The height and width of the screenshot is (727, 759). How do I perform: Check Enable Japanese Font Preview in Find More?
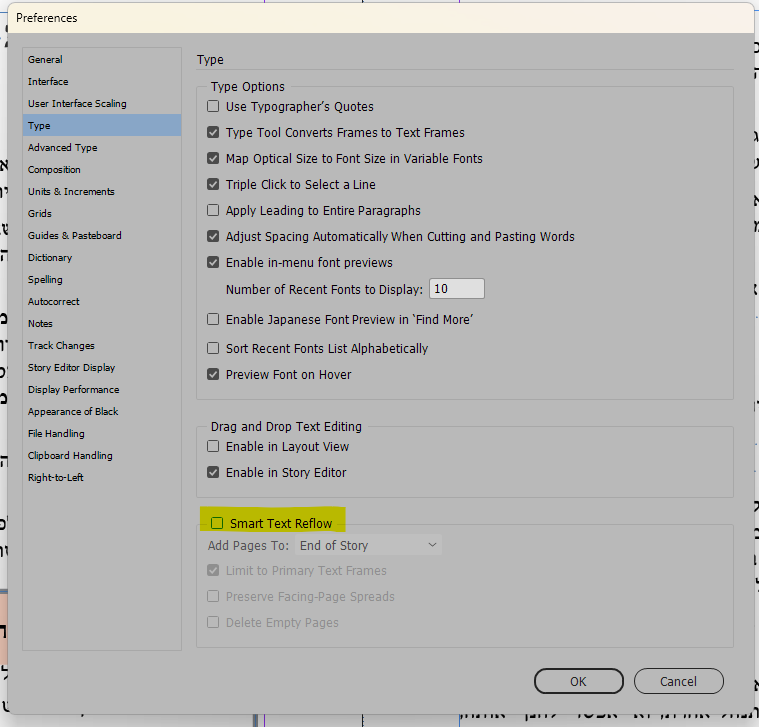pos(213,319)
